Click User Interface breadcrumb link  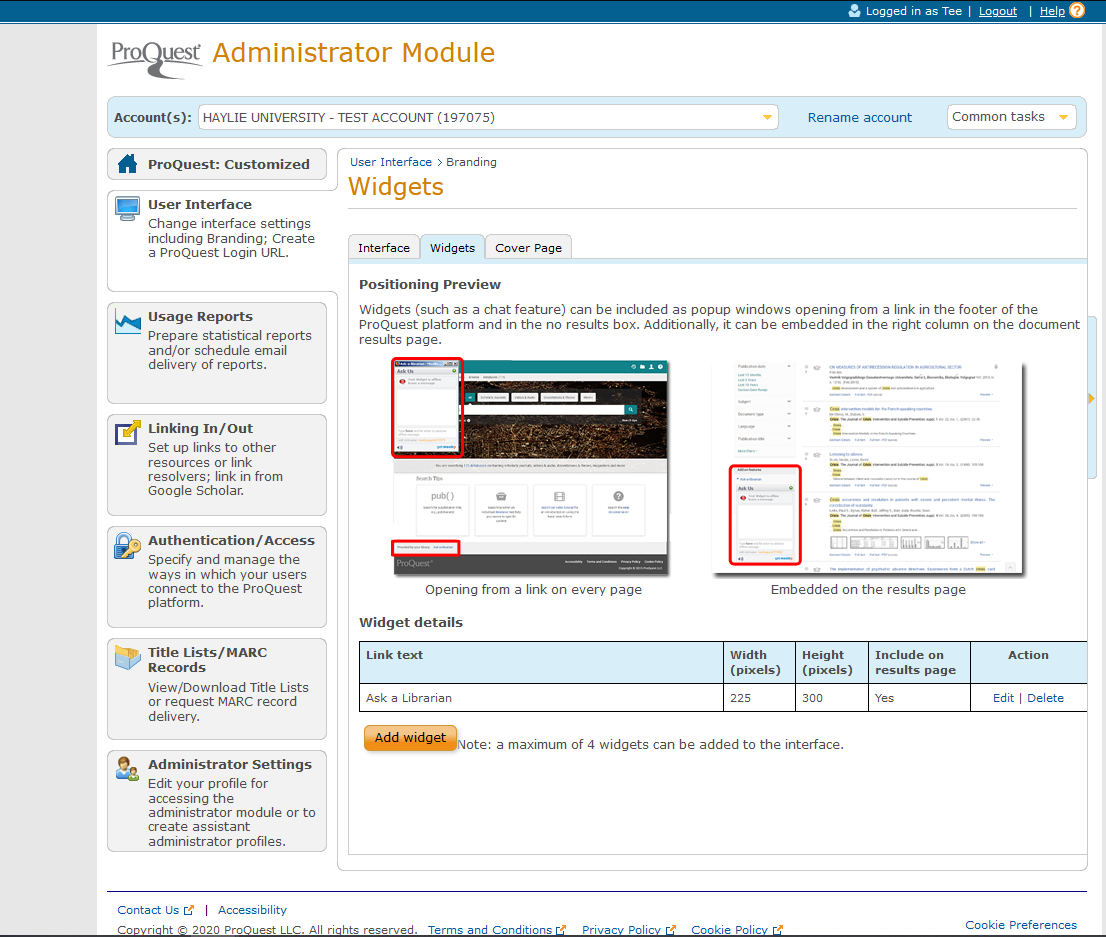coord(391,162)
